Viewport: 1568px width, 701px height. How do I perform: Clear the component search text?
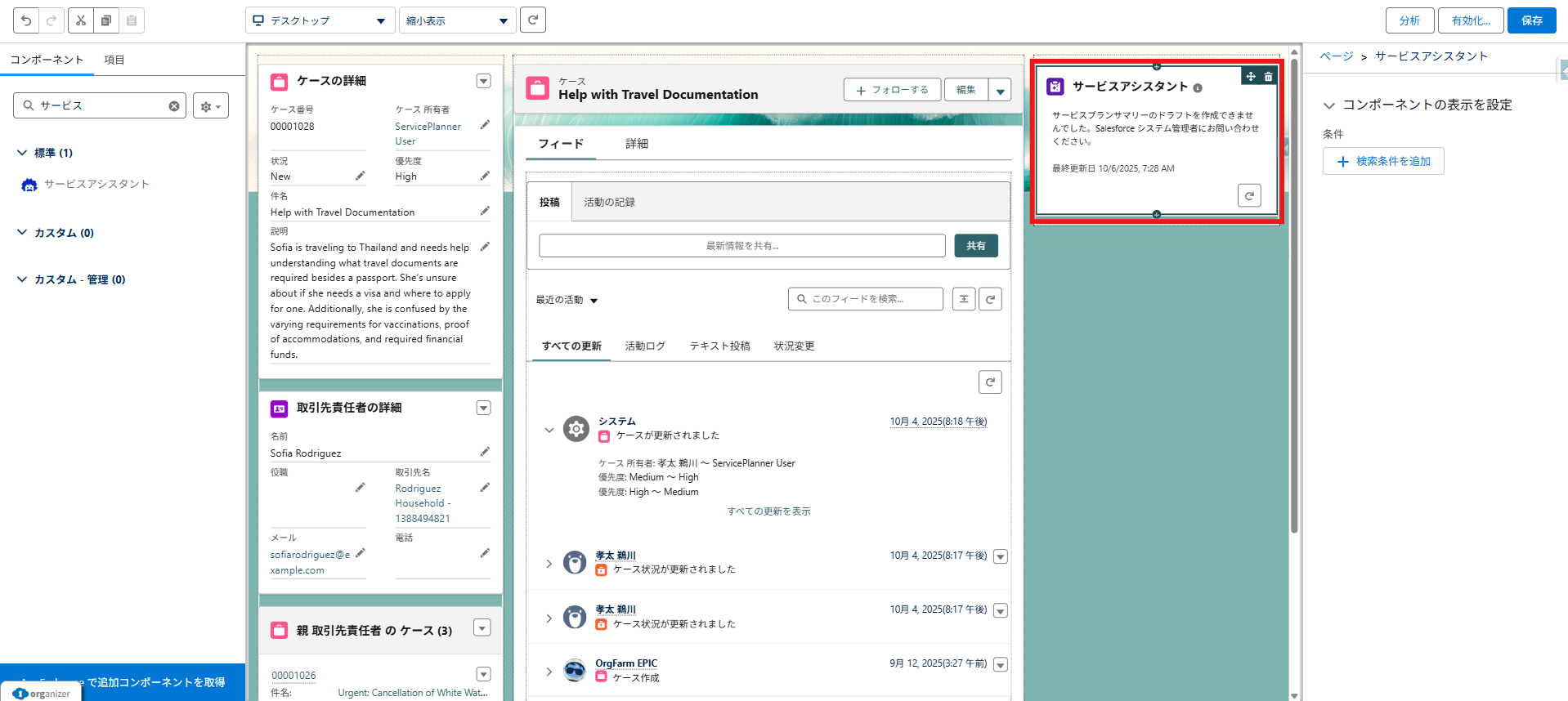click(x=174, y=106)
